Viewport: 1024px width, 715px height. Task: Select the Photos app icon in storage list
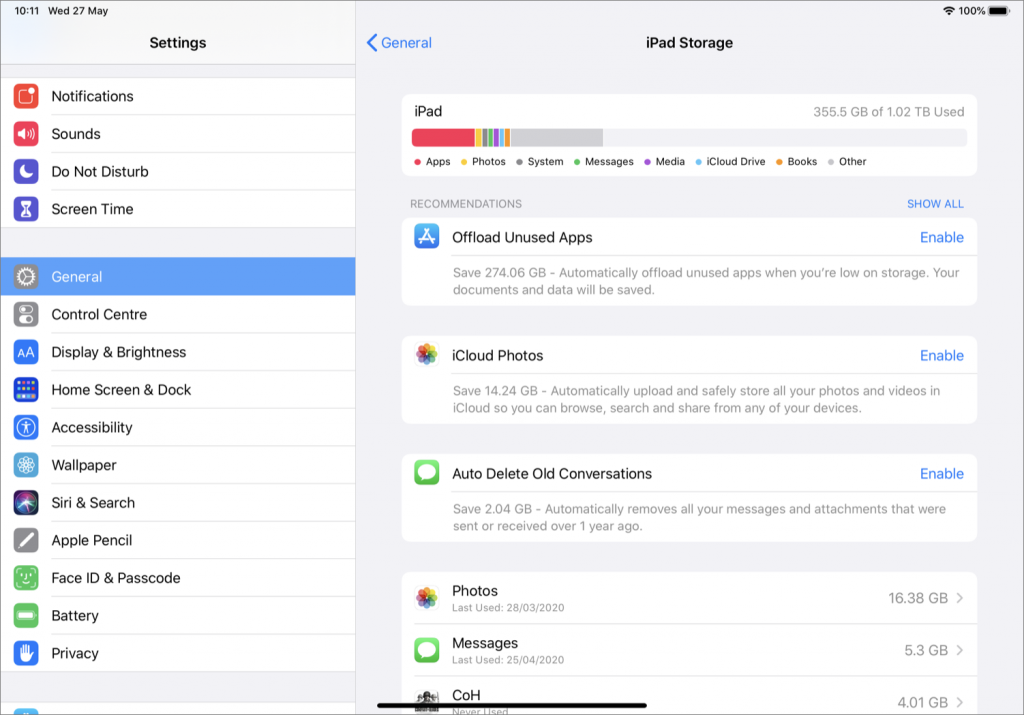coord(428,598)
